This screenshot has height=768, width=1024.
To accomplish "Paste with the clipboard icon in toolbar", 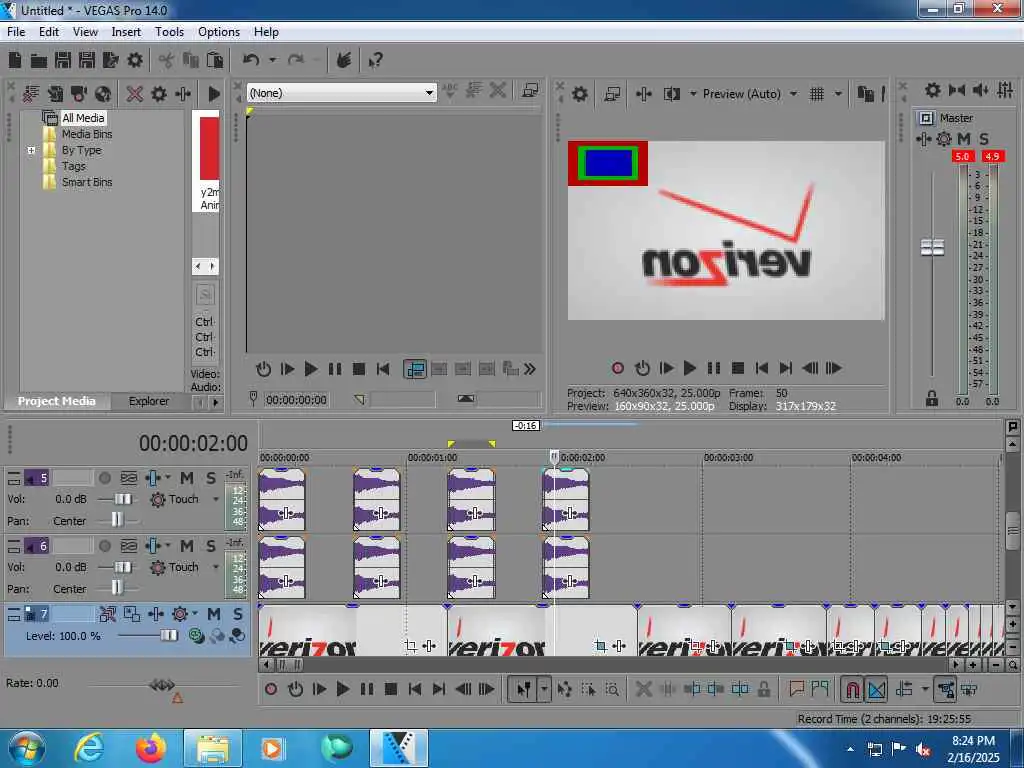I will point(215,61).
